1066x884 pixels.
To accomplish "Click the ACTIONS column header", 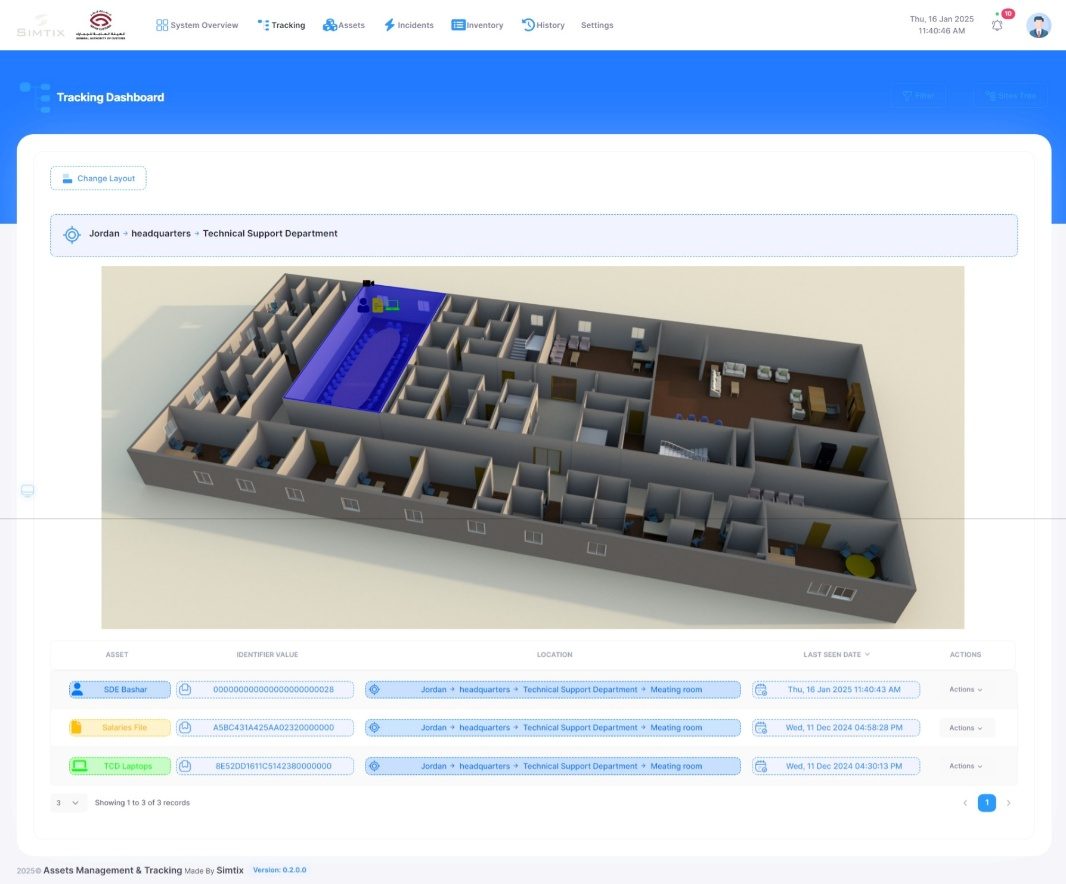I will tap(965, 654).
